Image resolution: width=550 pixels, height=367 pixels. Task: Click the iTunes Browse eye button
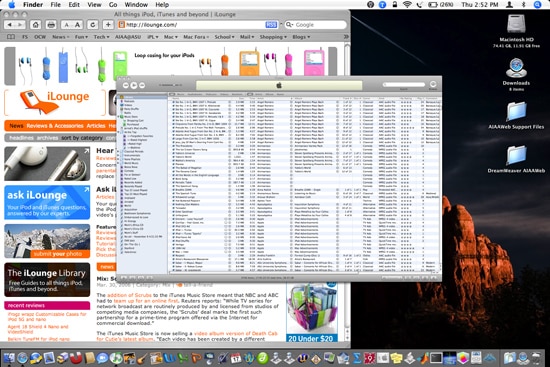click(x=433, y=84)
